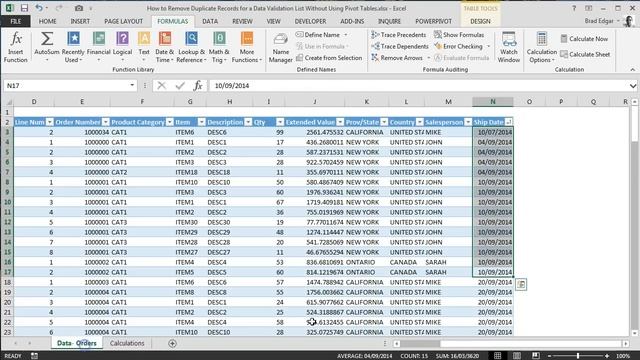Open the Table Tools DESIGN tab
Image resolution: width=640 pixels, height=360 pixels.
480,21
